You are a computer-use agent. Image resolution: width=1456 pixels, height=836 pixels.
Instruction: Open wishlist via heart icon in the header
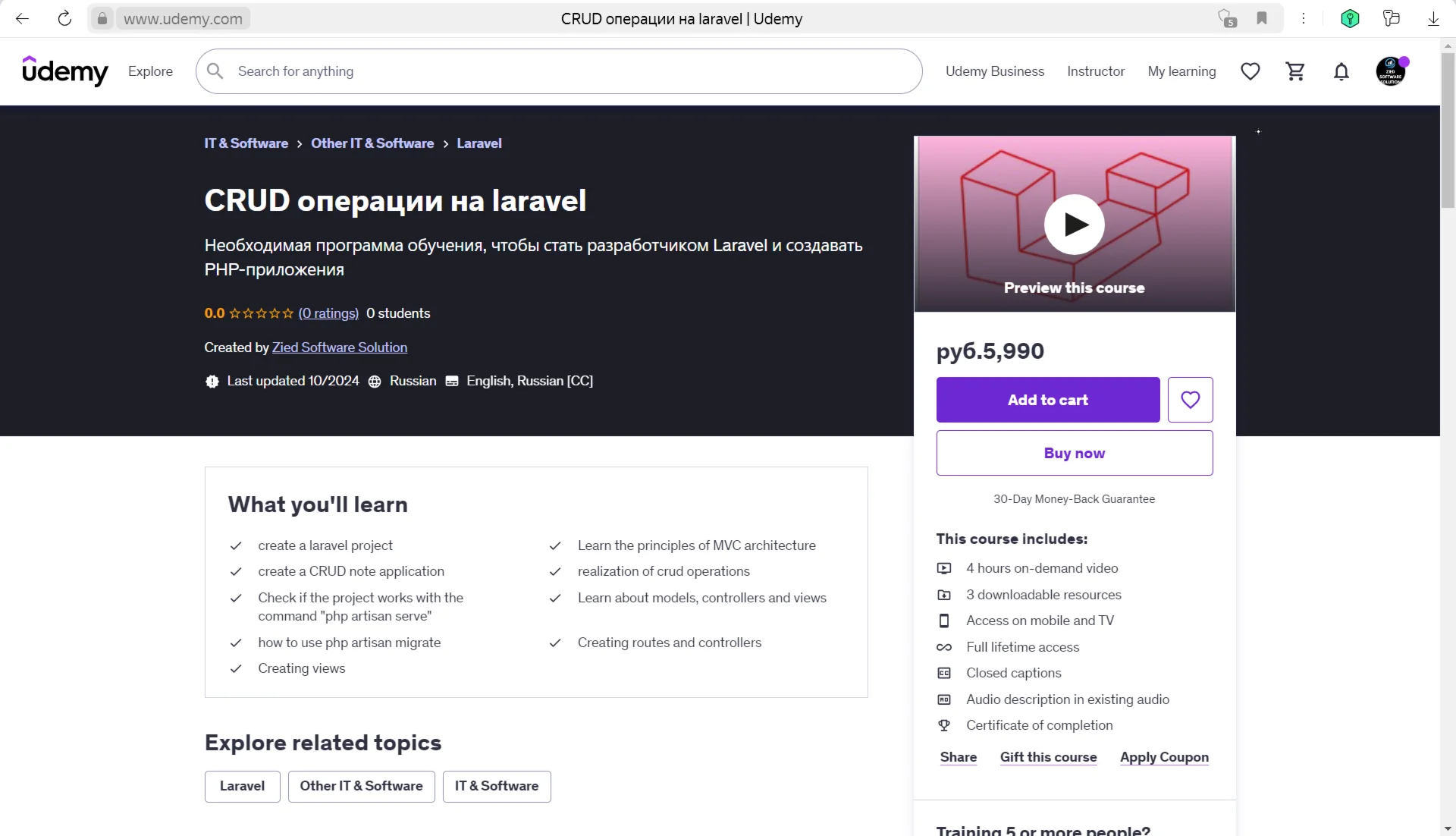tap(1250, 71)
